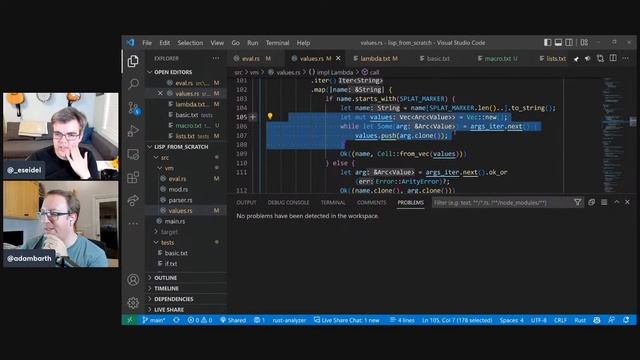Click the pin icon in editor toolbar
640x360 pixels.
pyautogui.click(x=576, y=59)
